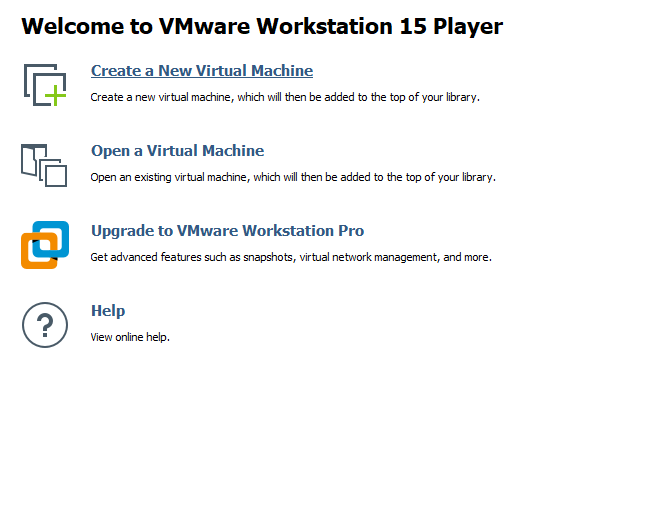This screenshot has height=514, width=658.
Task: Click description 'Open an existing virtual machine, which will...'
Action: pos(293,177)
